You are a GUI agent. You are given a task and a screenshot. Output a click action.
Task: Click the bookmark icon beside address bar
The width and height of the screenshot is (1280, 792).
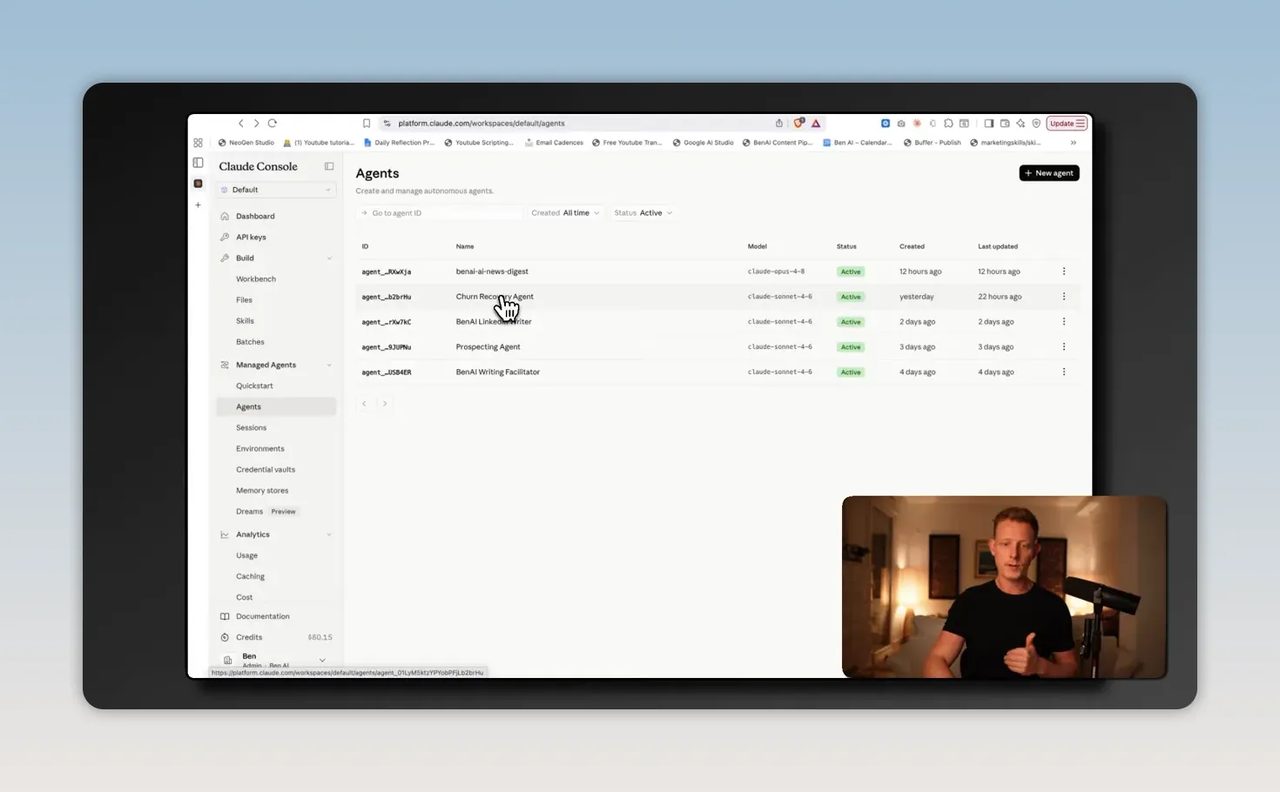(366, 123)
